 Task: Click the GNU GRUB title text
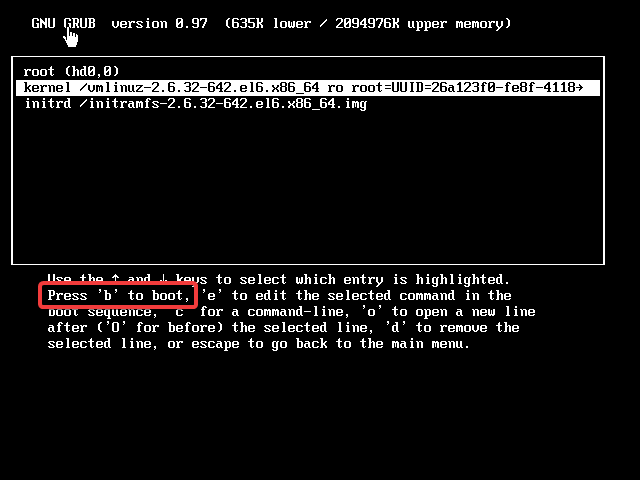pos(63,23)
